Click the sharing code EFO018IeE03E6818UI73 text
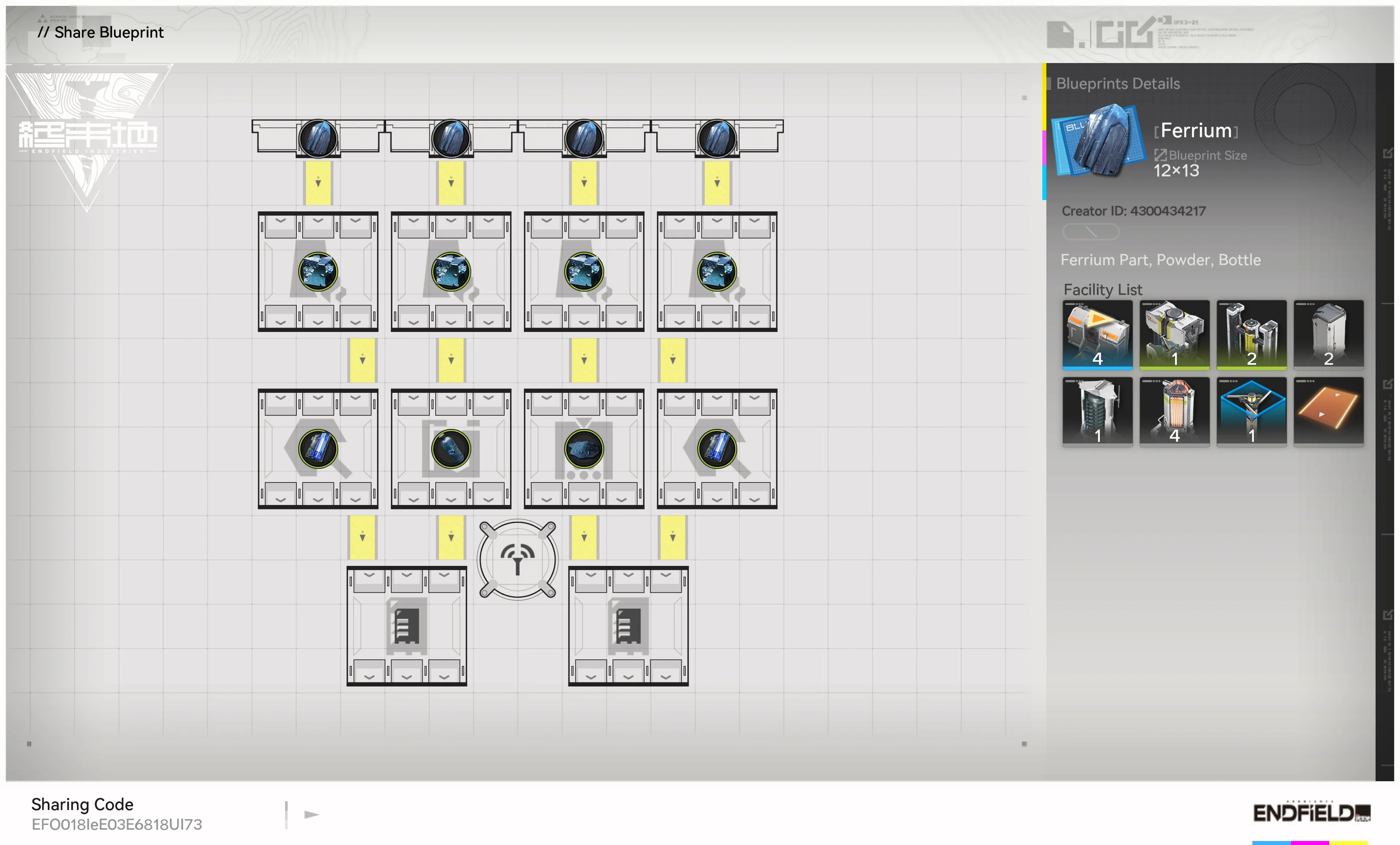 (116, 825)
